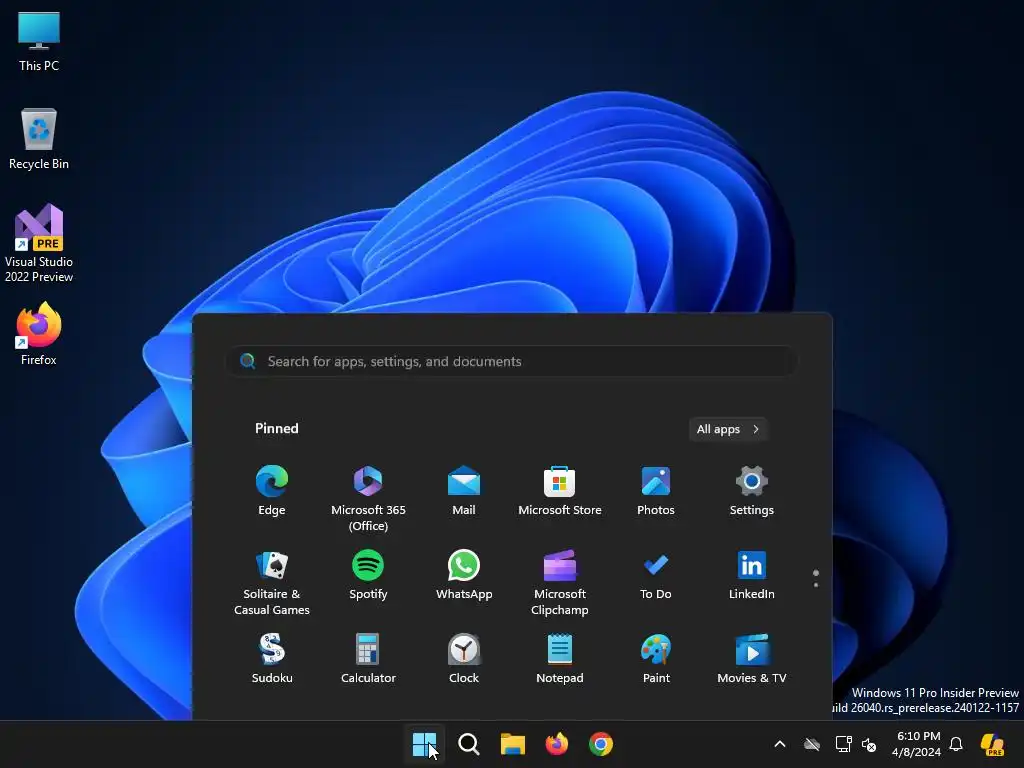Select Visual Studio 2022 Preview shortcut
This screenshot has width=1024, height=768.
39,244
